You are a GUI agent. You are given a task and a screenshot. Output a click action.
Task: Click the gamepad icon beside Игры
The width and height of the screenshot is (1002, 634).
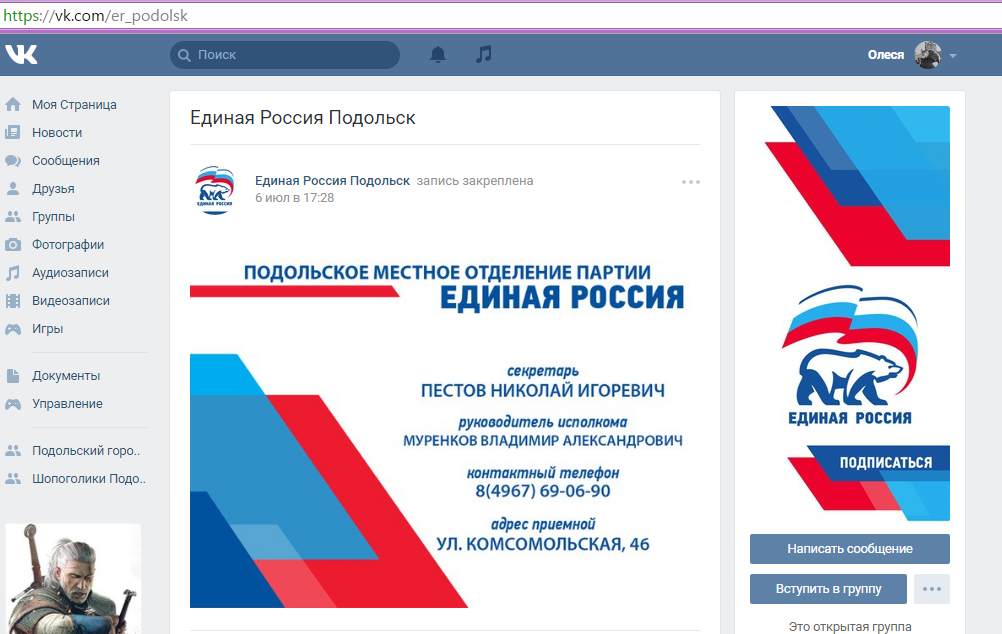pos(13,329)
